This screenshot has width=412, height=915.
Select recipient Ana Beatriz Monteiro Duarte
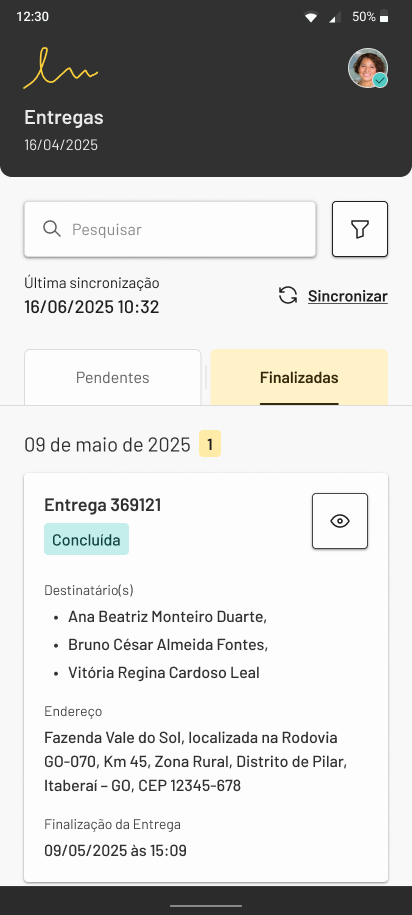coord(167,617)
